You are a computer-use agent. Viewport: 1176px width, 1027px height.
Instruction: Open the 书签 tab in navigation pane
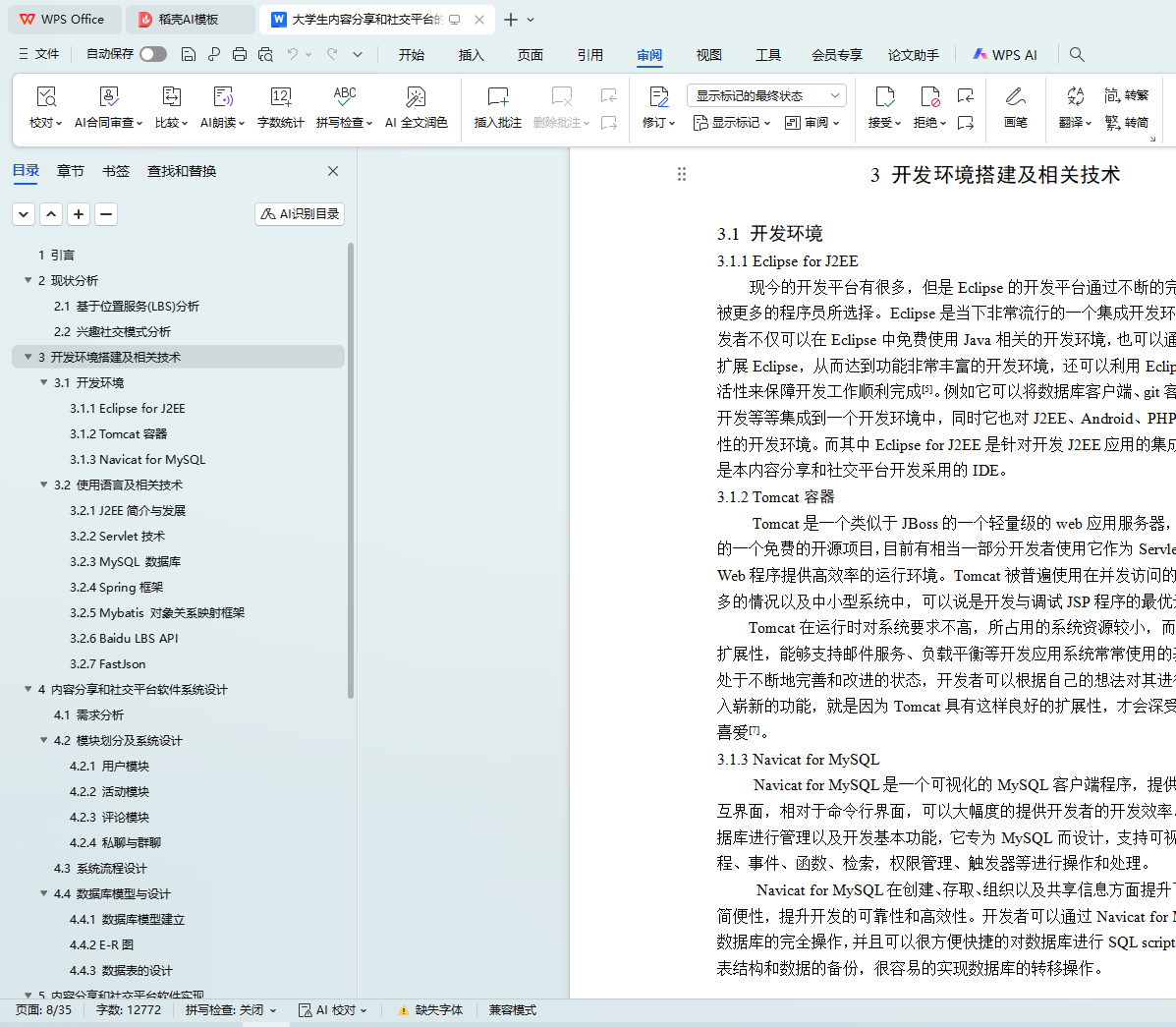[x=115, y=171]
